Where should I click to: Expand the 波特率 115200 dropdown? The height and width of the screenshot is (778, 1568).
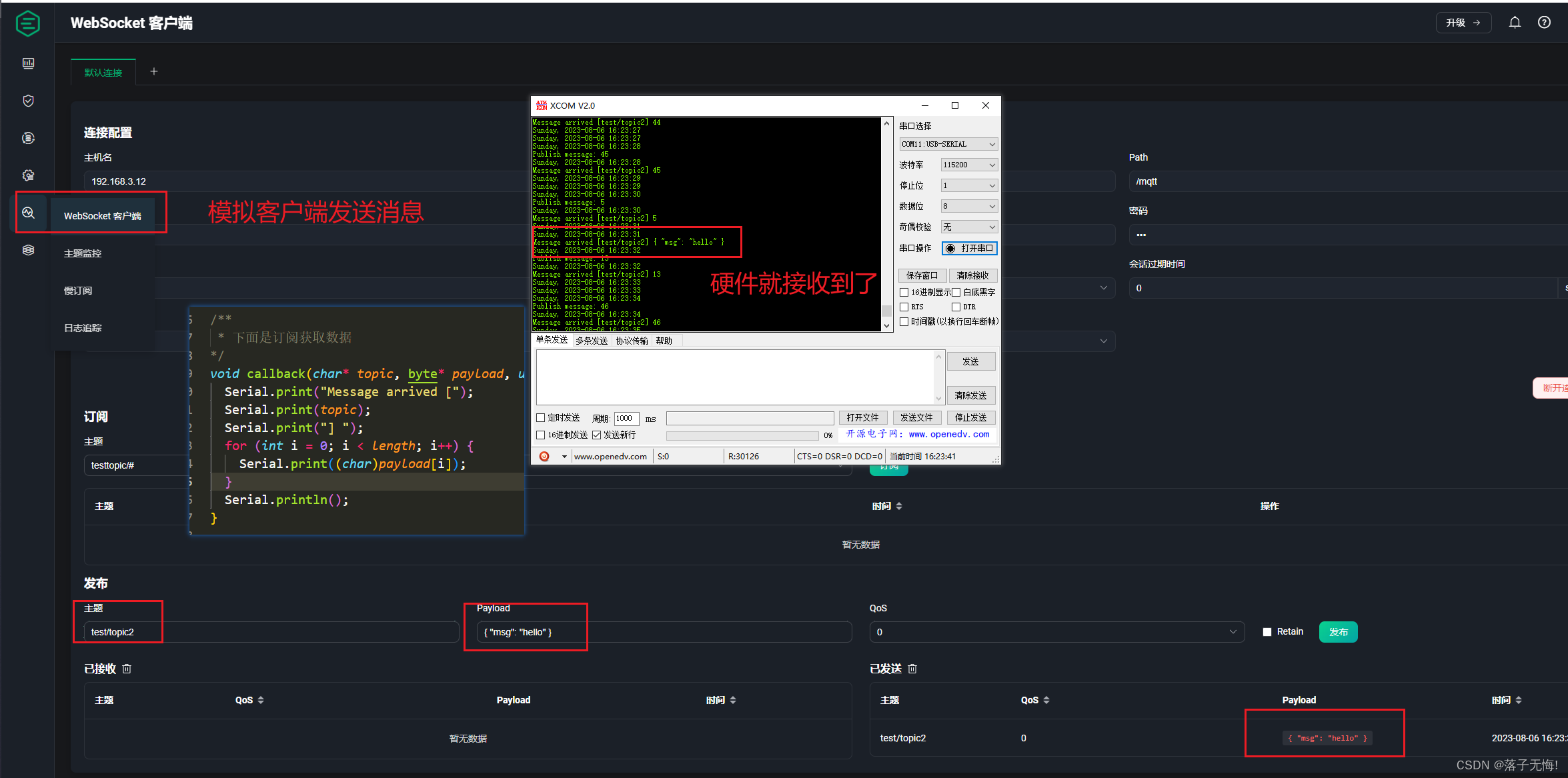[x=968, y=165]
